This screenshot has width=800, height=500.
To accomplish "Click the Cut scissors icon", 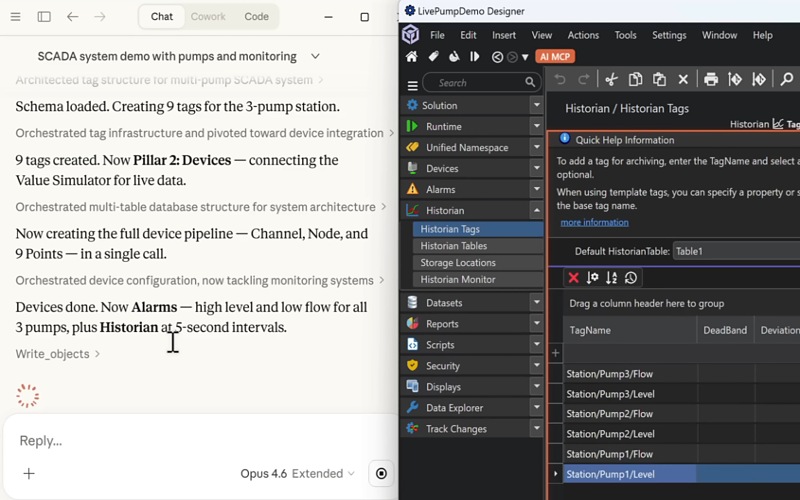I will click(611, 80).
